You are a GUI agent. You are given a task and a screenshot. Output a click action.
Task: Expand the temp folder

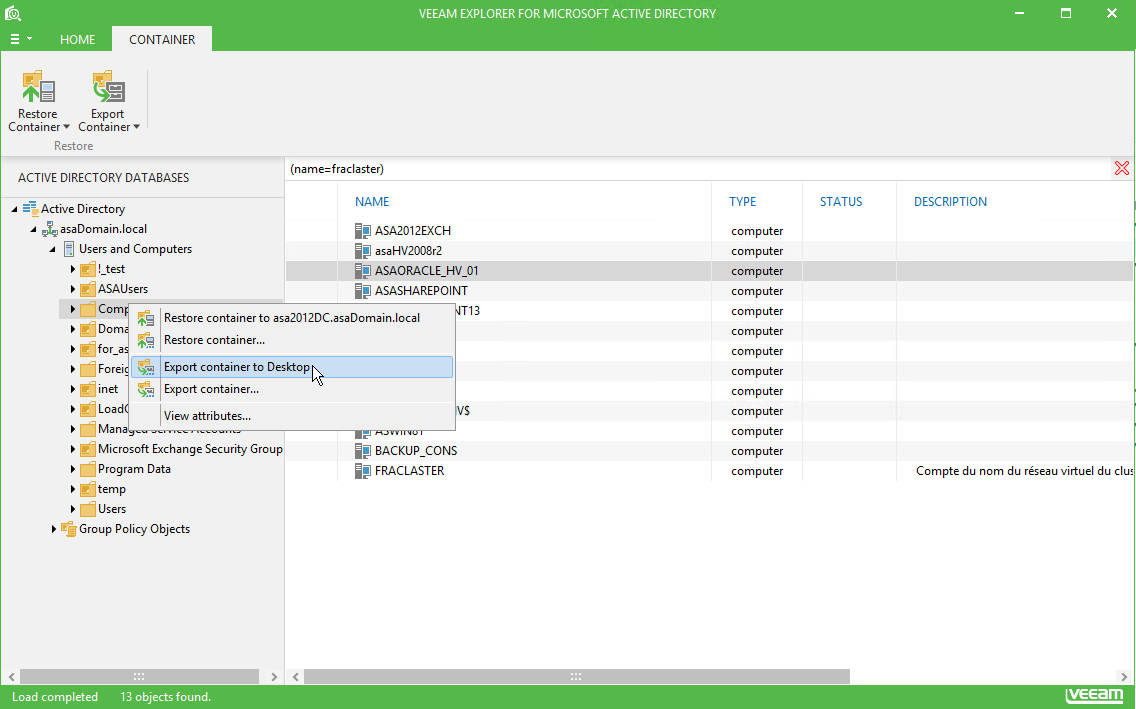72,489
